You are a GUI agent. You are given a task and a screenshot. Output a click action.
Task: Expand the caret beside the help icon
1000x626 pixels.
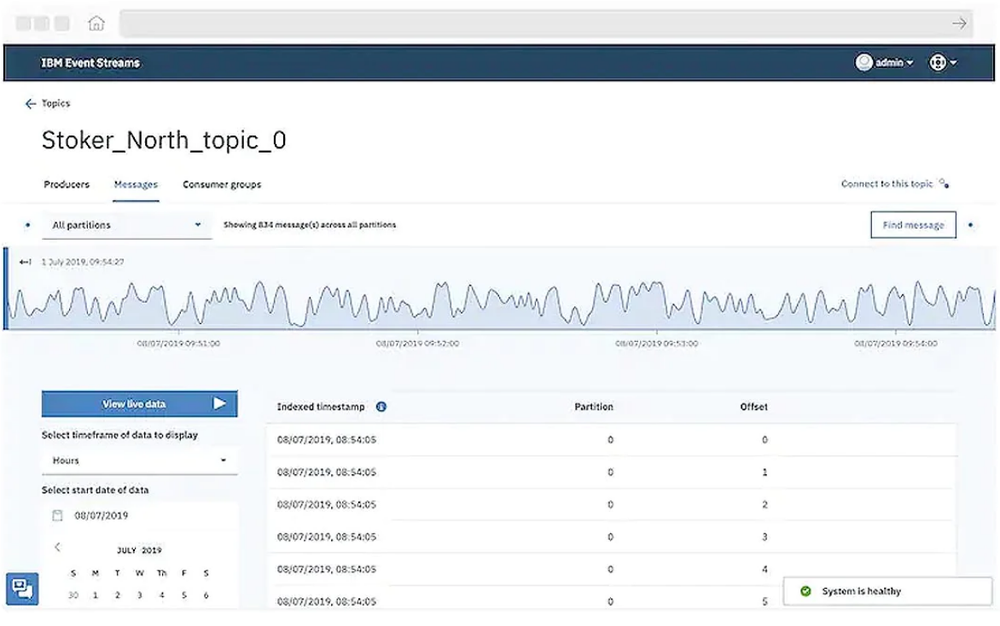tap(953, 62)
